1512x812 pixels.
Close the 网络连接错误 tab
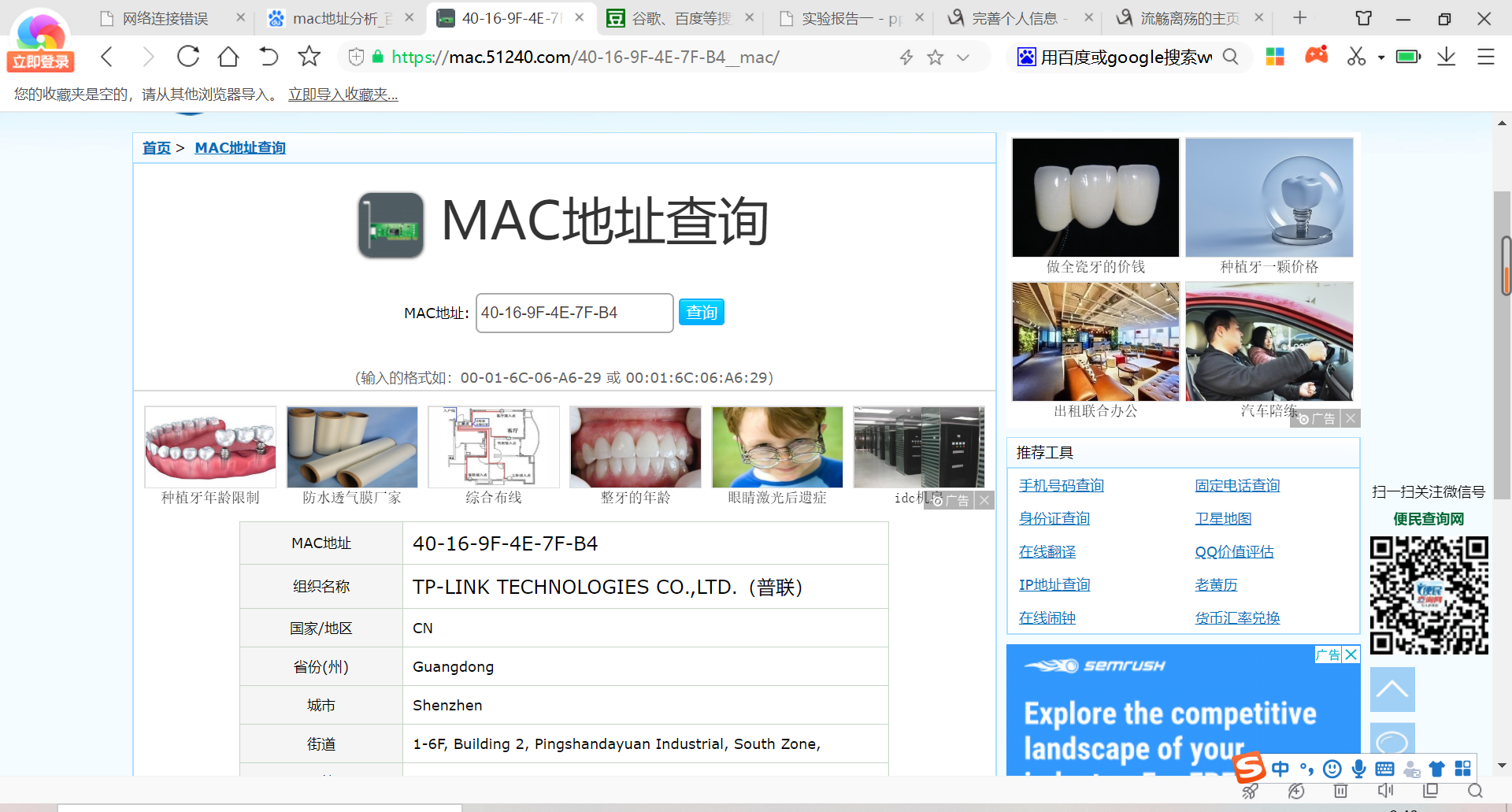tap(241, 17)
